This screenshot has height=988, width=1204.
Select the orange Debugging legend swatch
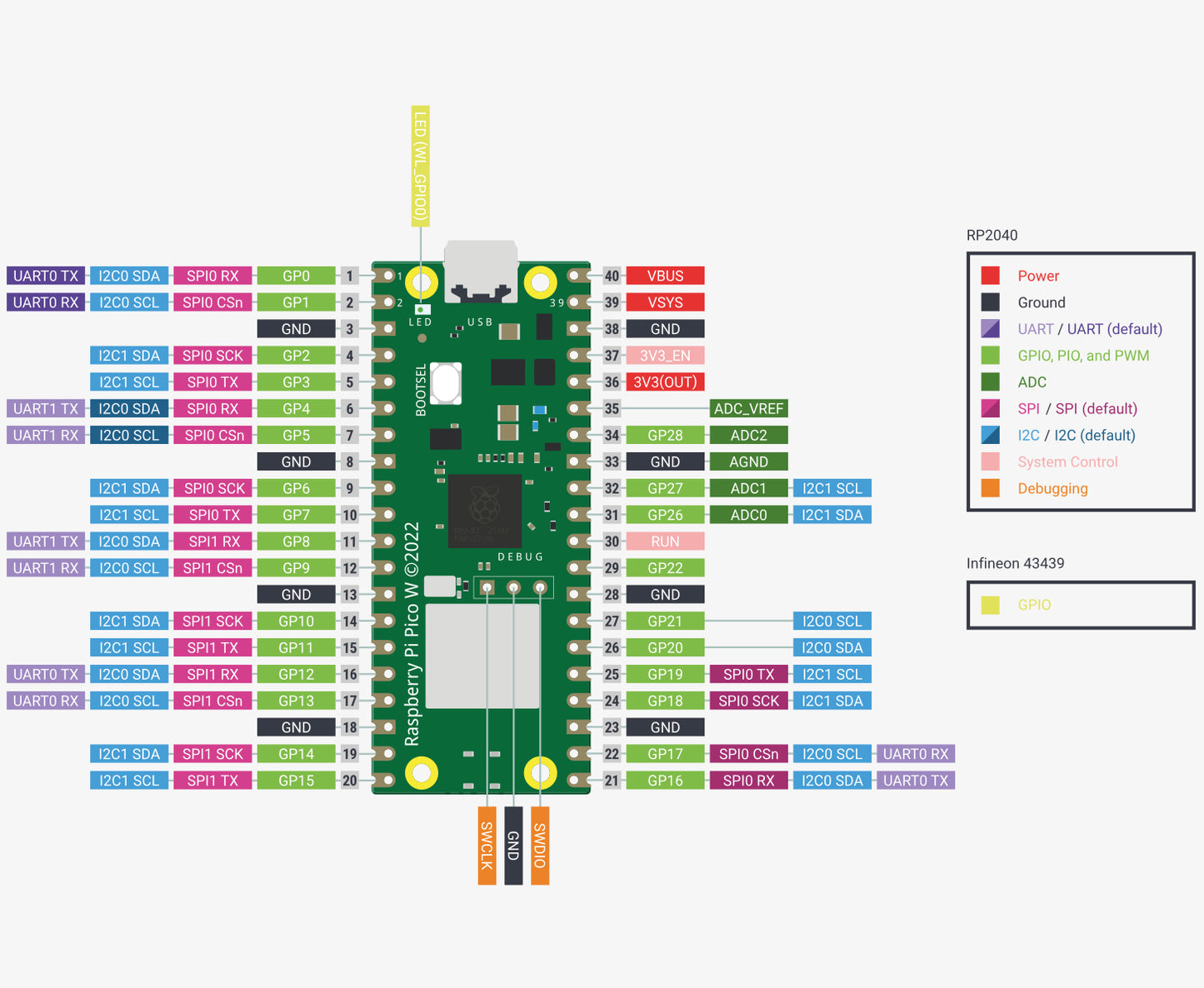pyautogui.click(x=990, y=488)
